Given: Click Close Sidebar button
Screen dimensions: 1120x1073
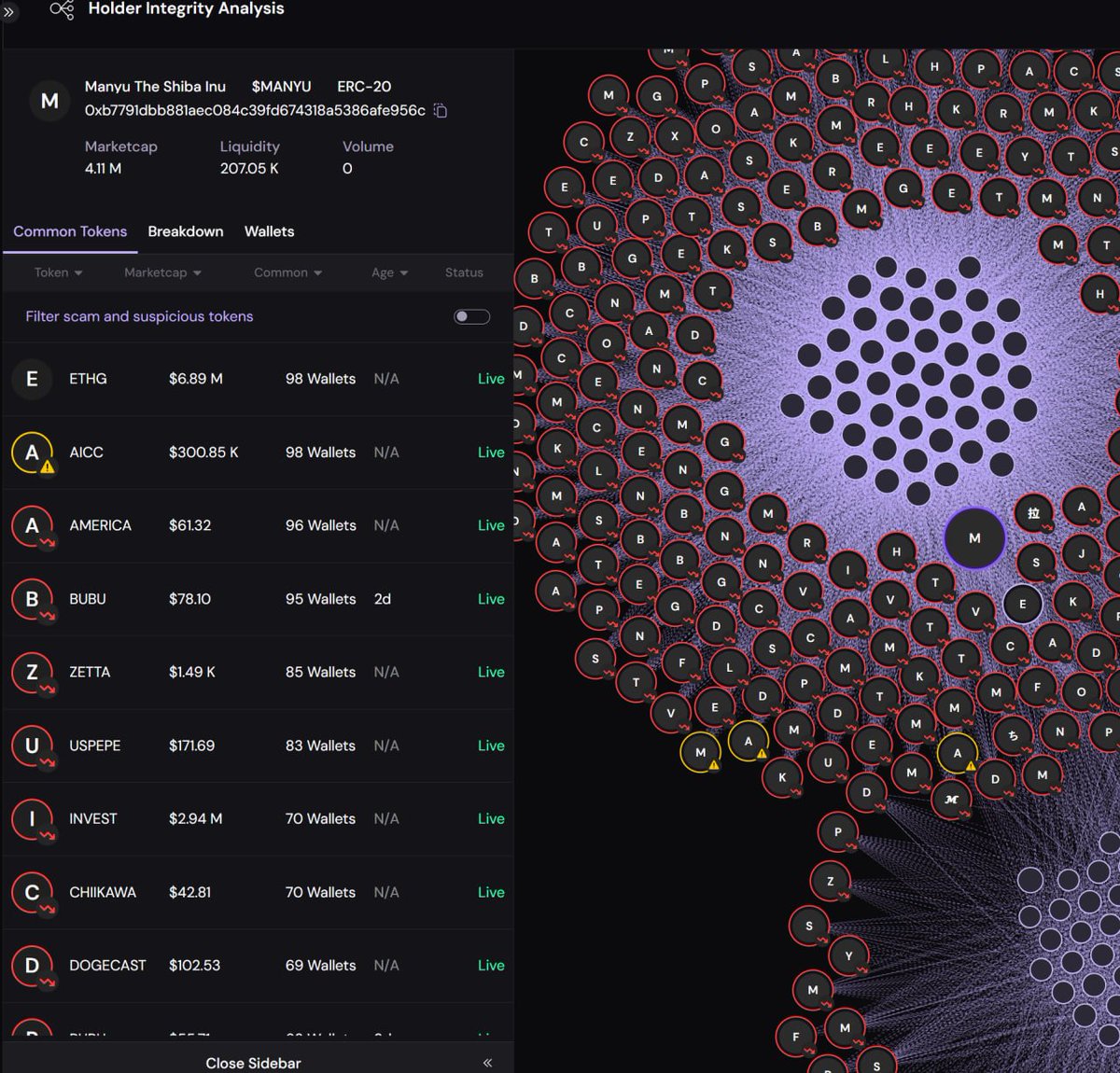Looking at the screenshot, I should (x=253, y=1063).
